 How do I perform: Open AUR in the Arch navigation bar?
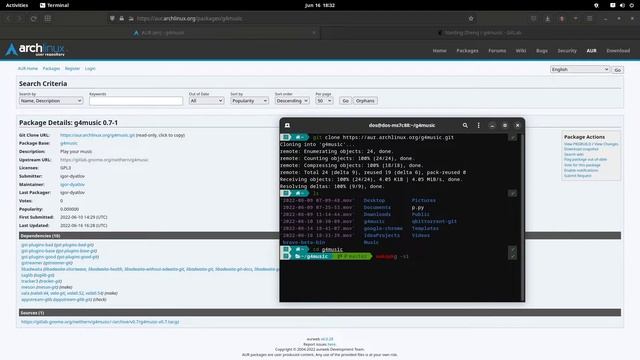click(x=591, y=51)
